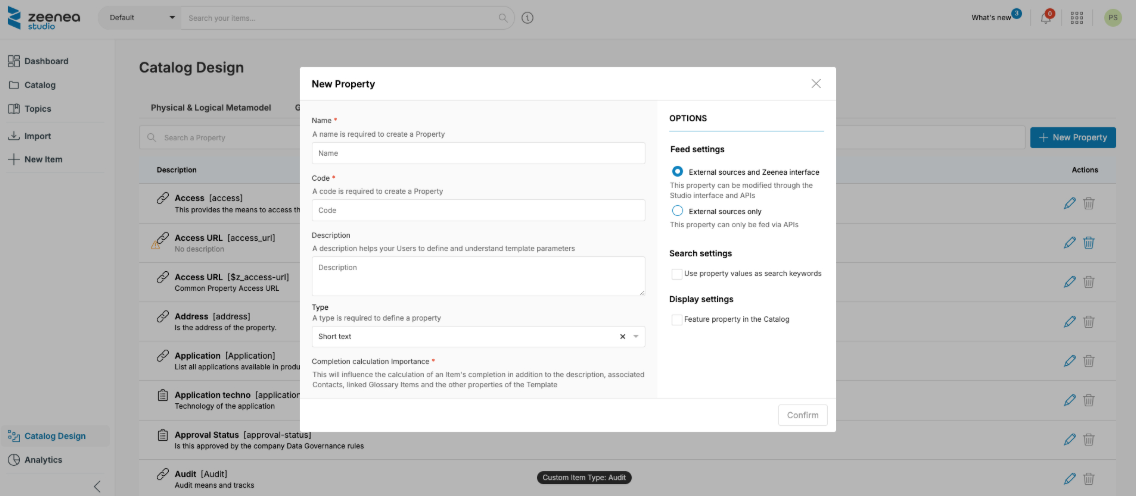Screen dimensions: 1136x496
Task: Clear the Short text type selection
Action: pyautogui.click(x=622, y=337)
